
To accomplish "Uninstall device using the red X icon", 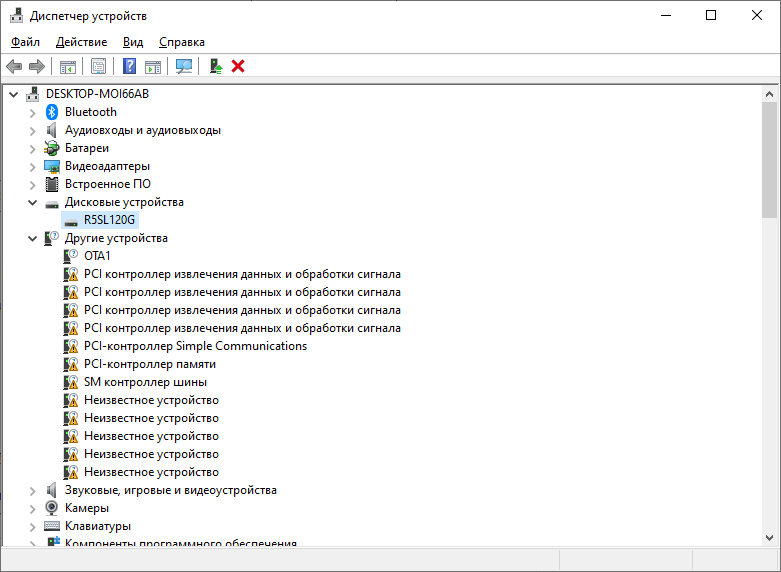I will point(238,66).
